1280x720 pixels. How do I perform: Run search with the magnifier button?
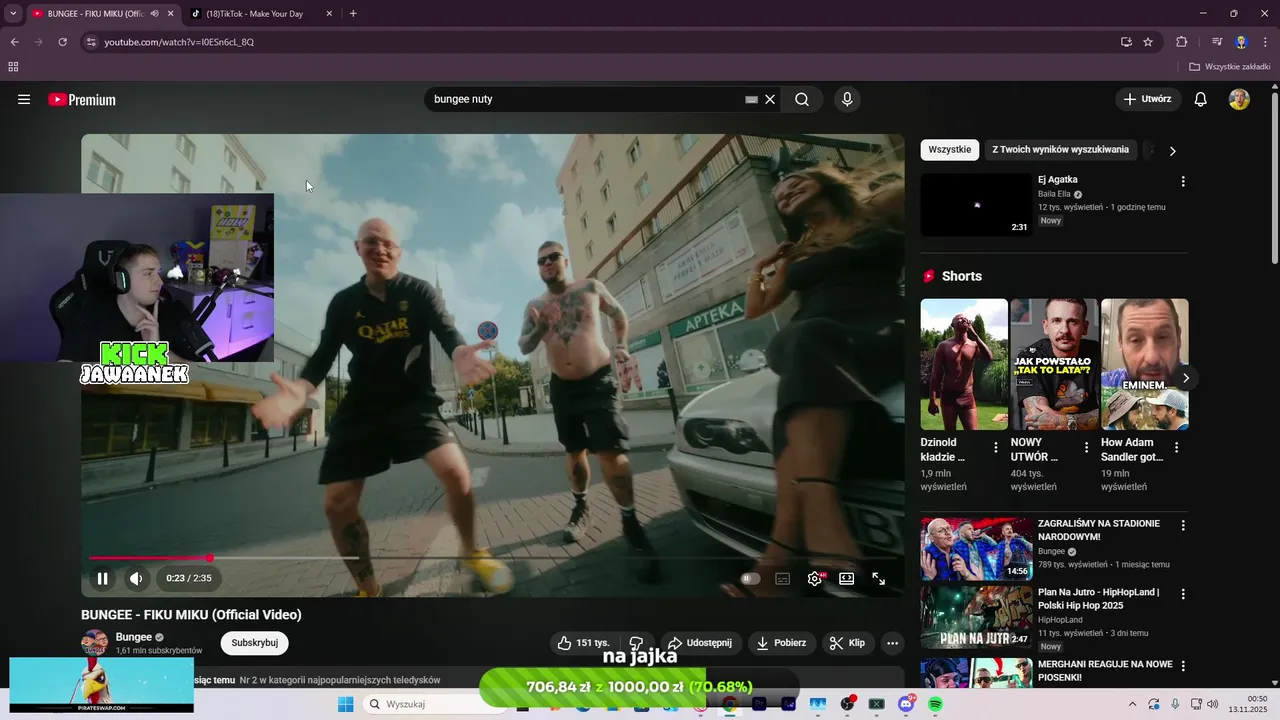[x=802, y=99]
